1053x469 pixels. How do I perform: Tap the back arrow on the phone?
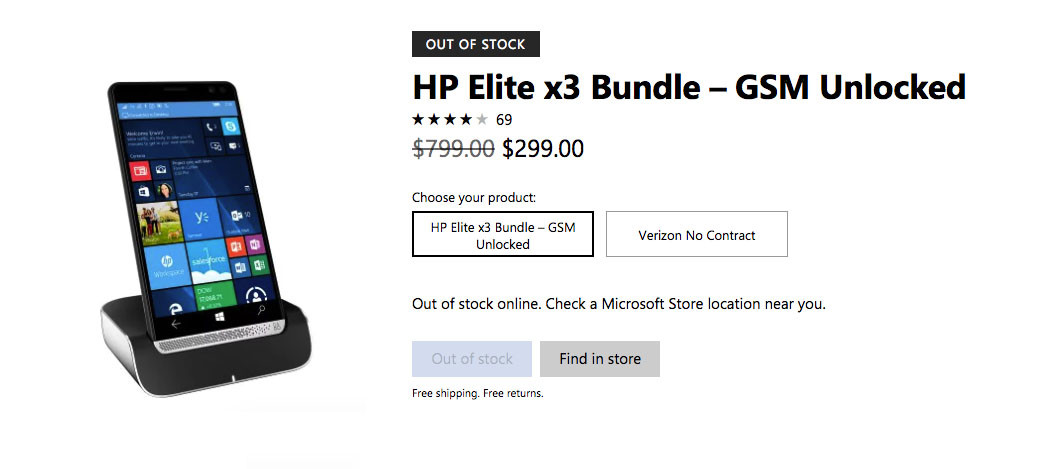click(177, 323)
